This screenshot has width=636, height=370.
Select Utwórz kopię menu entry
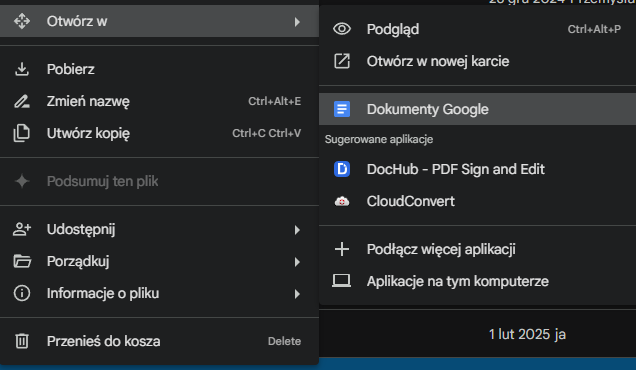coord(159,133)
